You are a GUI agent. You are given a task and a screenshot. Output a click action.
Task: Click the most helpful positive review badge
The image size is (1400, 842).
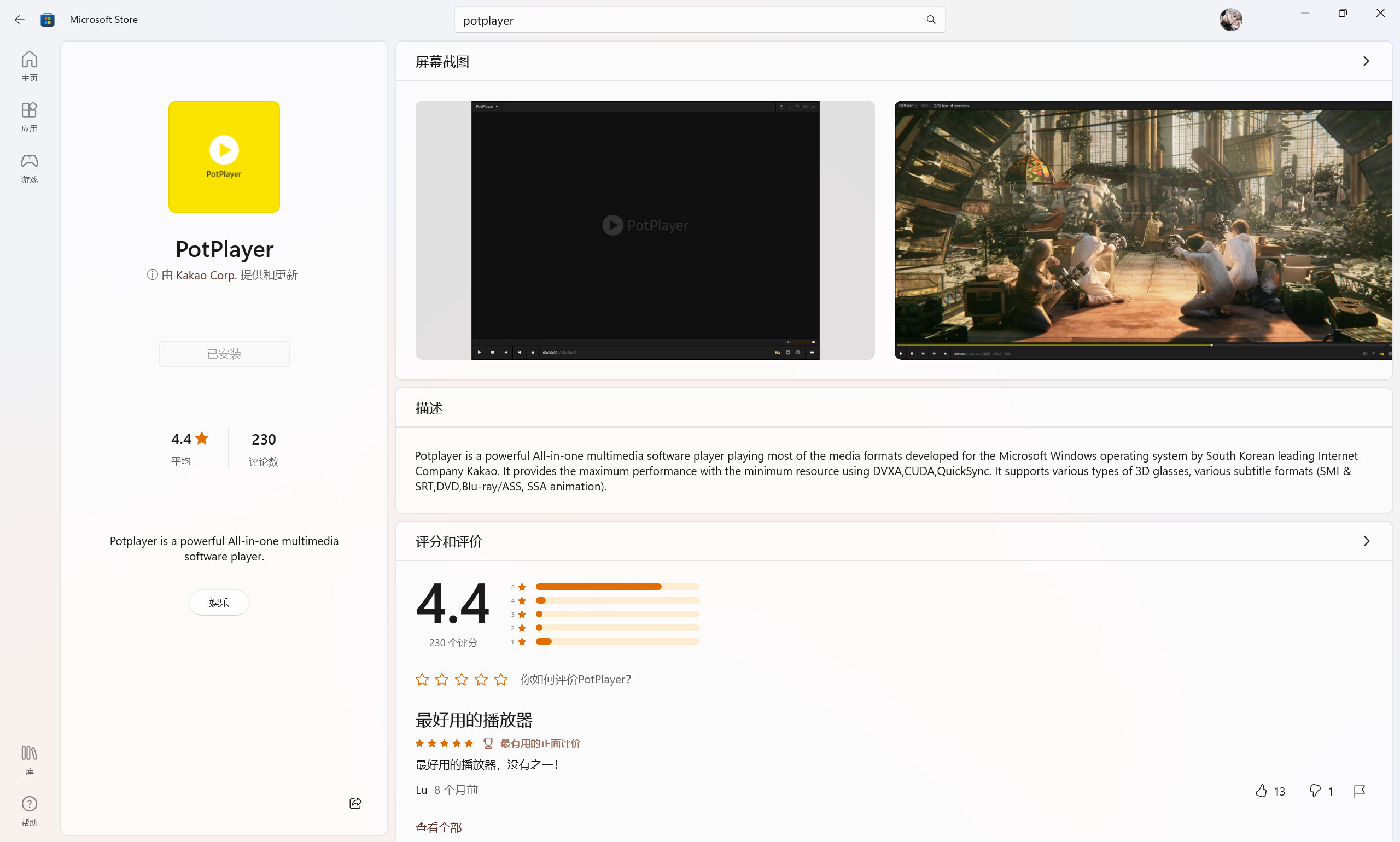coord(532,743)
